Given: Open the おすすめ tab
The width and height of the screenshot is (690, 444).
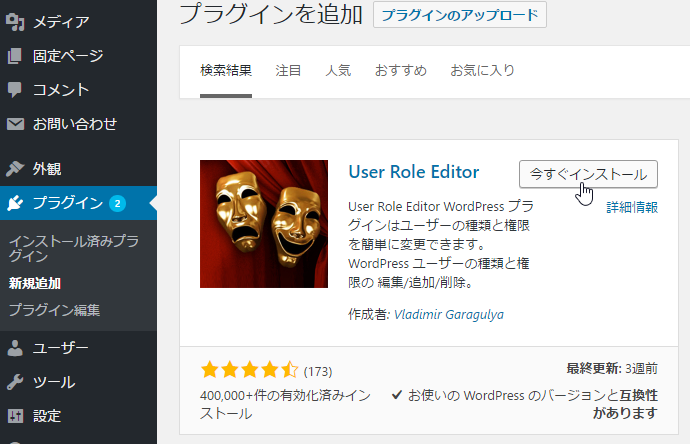Looking at the screenshot, I should point(400,71).
